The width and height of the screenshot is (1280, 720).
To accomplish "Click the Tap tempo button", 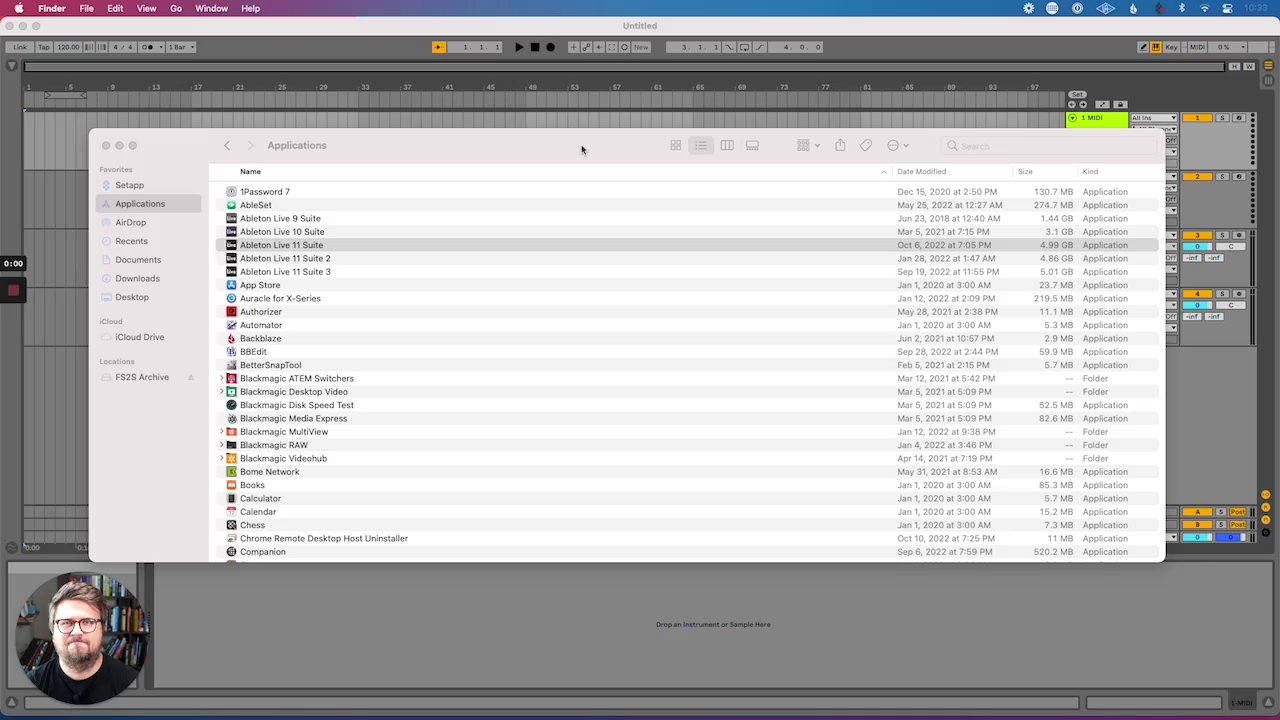I will [x=44, y=47].
